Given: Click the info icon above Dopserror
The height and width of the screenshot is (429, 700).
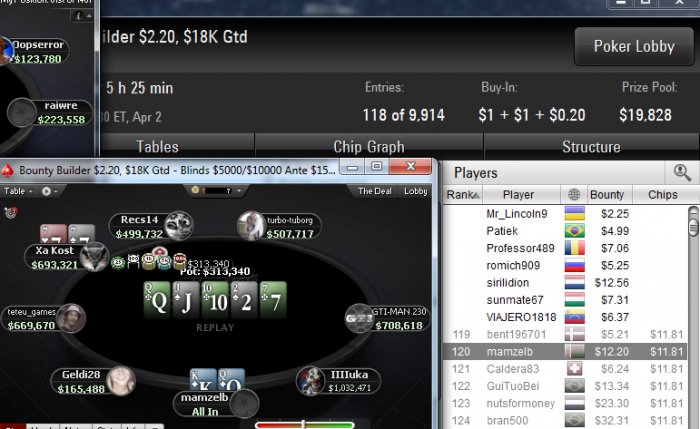Looking at the screenshot, I should tap(78, 16).
